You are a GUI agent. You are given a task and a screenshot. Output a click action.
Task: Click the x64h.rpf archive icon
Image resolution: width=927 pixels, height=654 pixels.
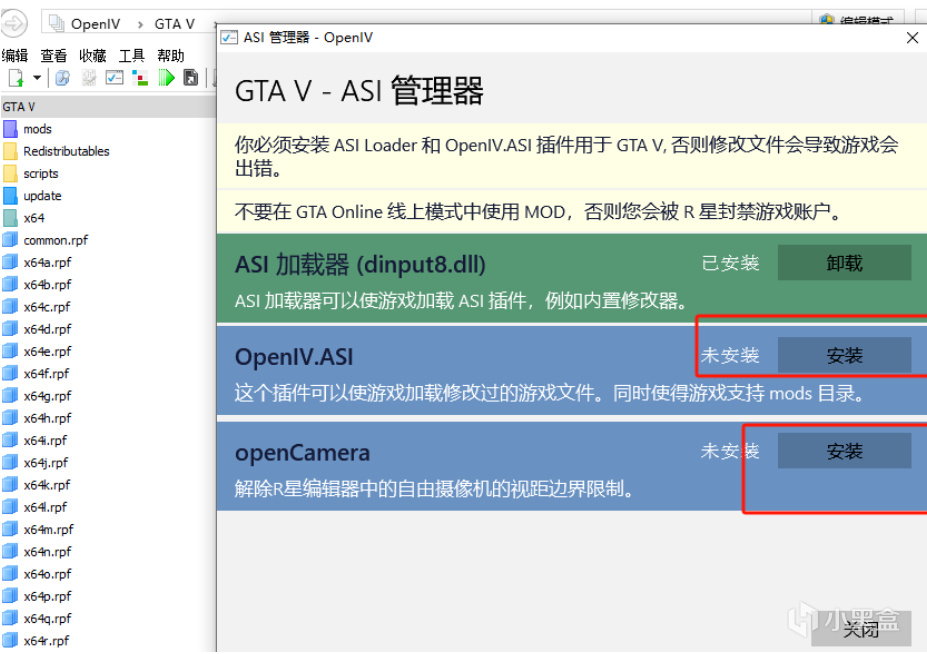click(10, 418)
